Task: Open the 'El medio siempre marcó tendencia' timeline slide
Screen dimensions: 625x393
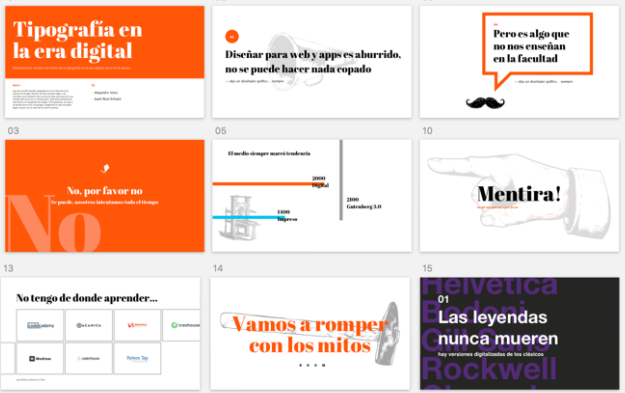Action: (312, 196)
